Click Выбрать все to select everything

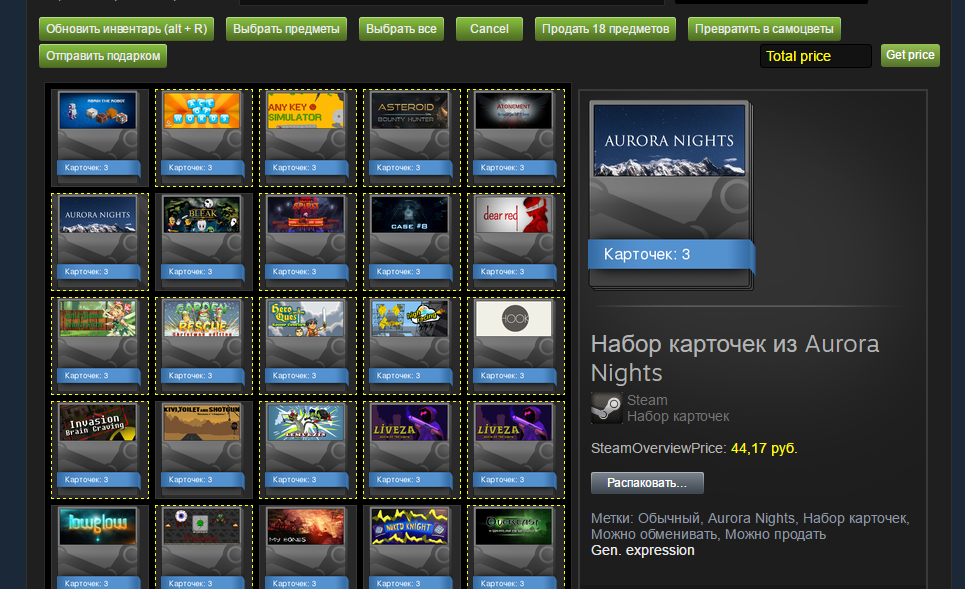point(401,29)
